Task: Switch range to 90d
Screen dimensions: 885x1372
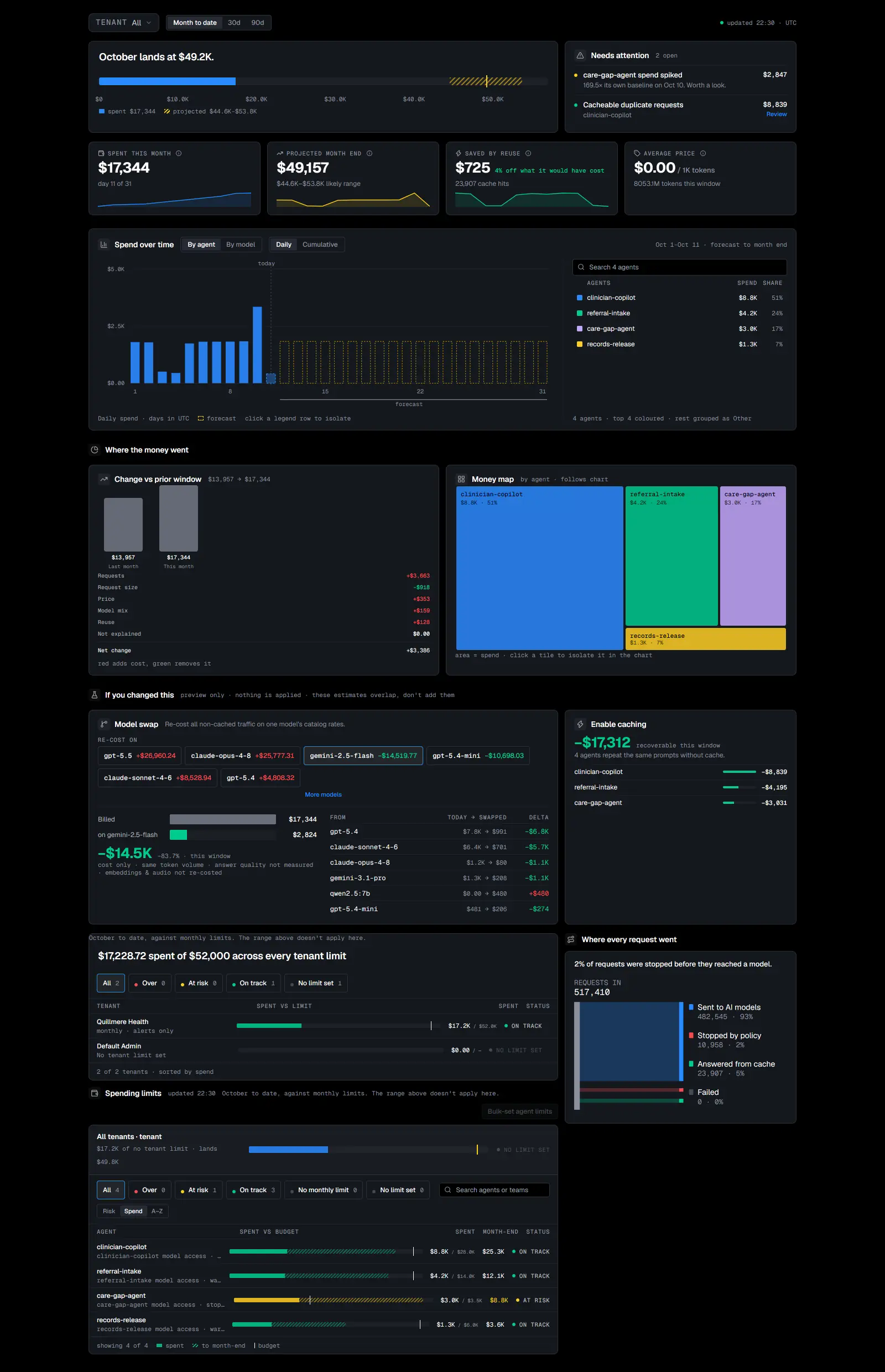Action: [x=257, y=23]
